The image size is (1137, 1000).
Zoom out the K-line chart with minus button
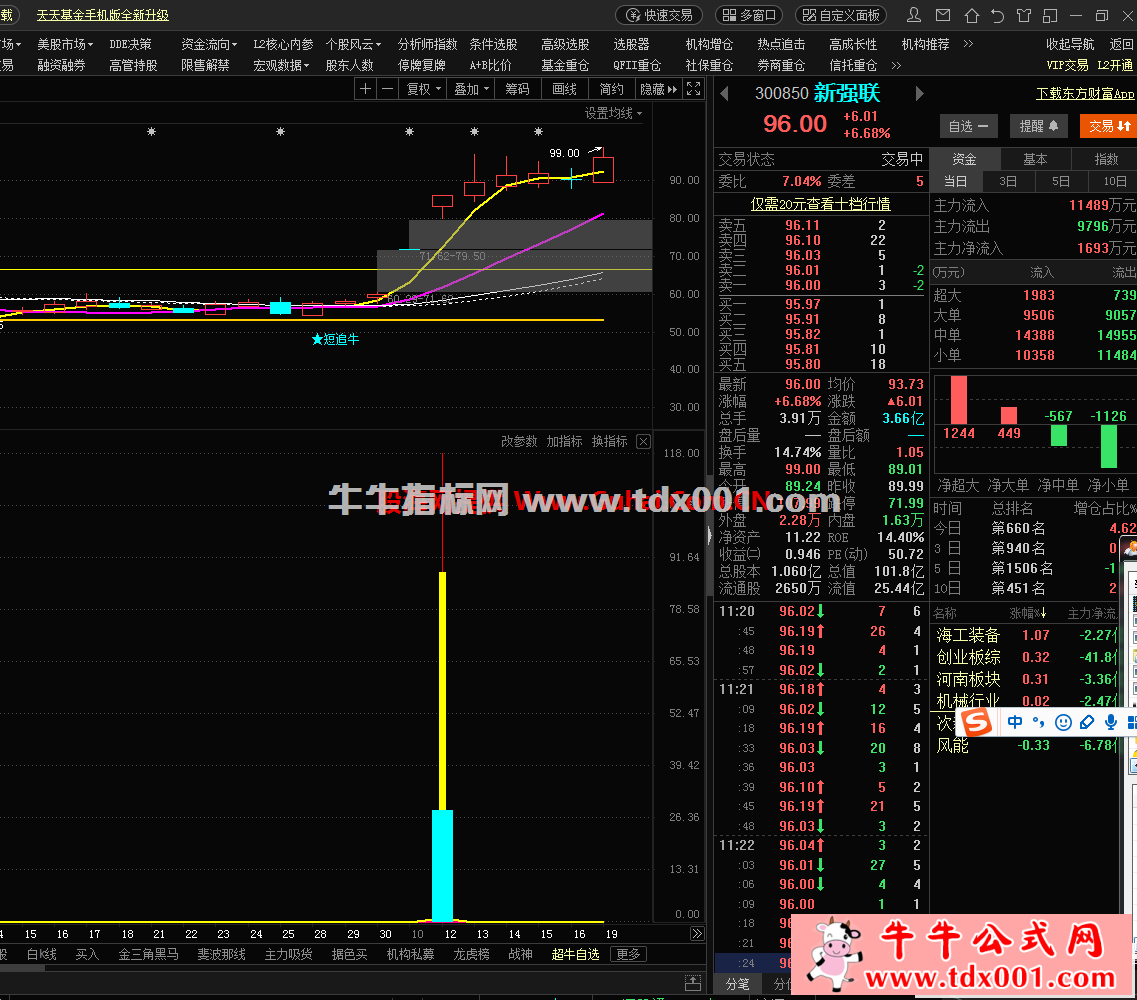coord(388,89)
